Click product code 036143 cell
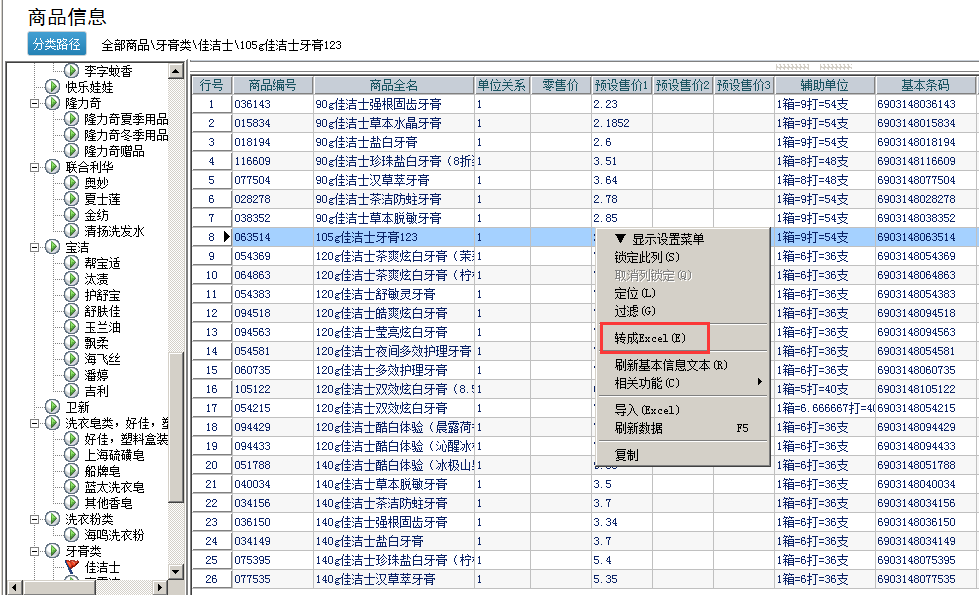Image resolution: width=979 pixels, height=595 pixels. coord(272,104)
